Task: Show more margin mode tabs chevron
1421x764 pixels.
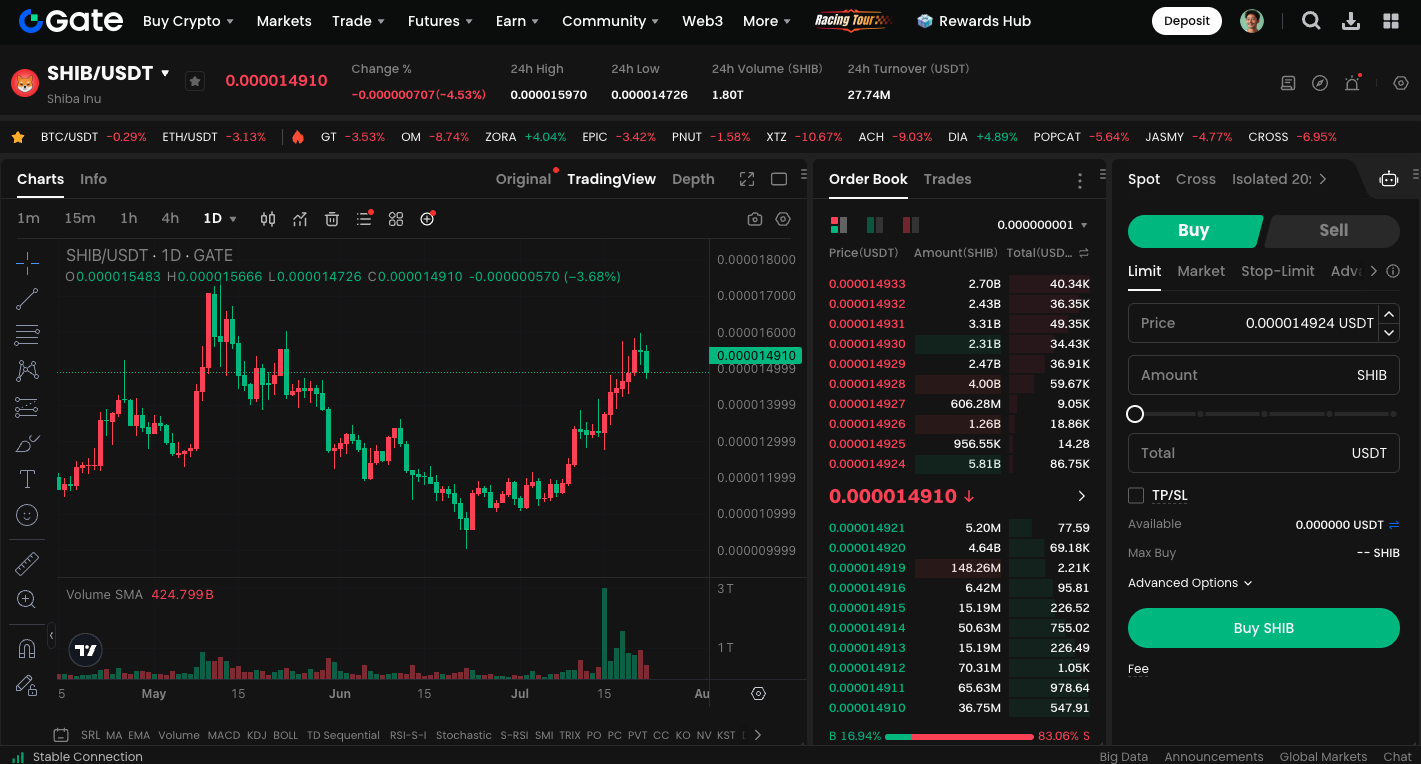Action: click(x=1323, y=179)
